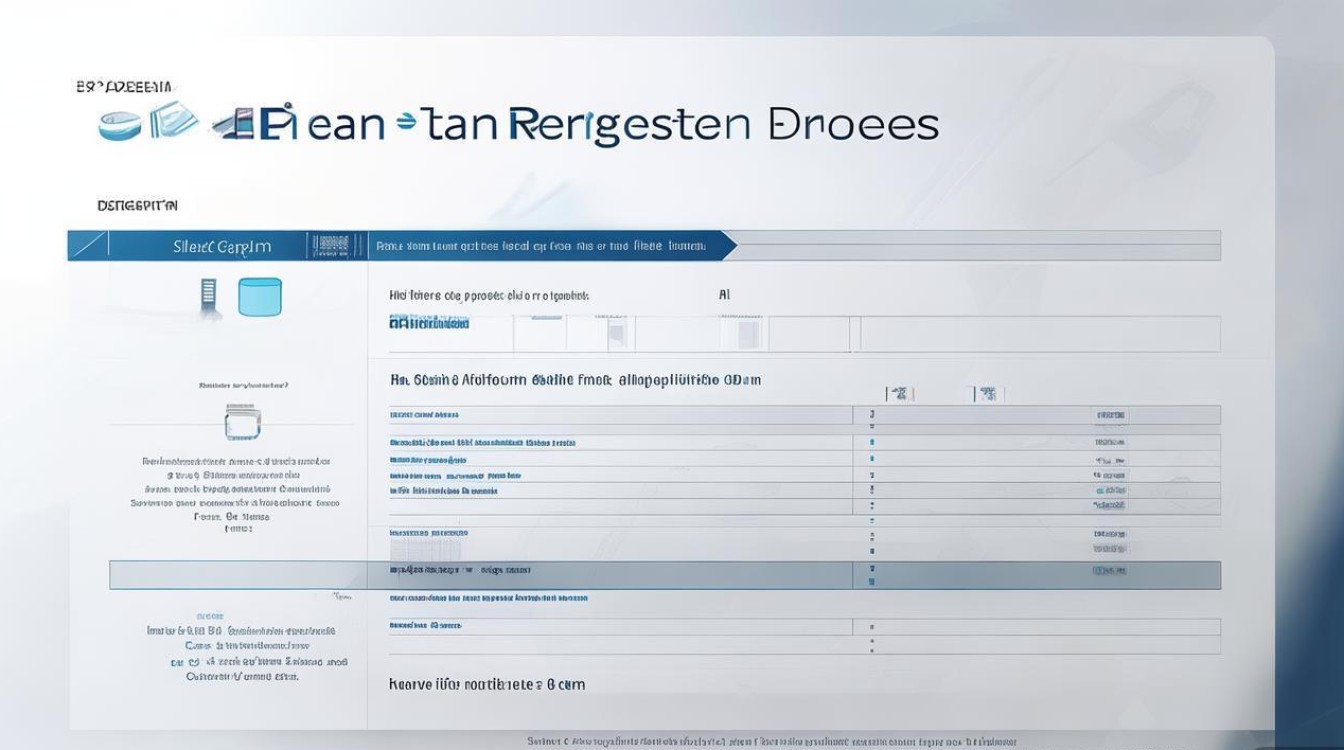
Task: Click the diagonal slash icon on blue bar
Action: (89, 246)
